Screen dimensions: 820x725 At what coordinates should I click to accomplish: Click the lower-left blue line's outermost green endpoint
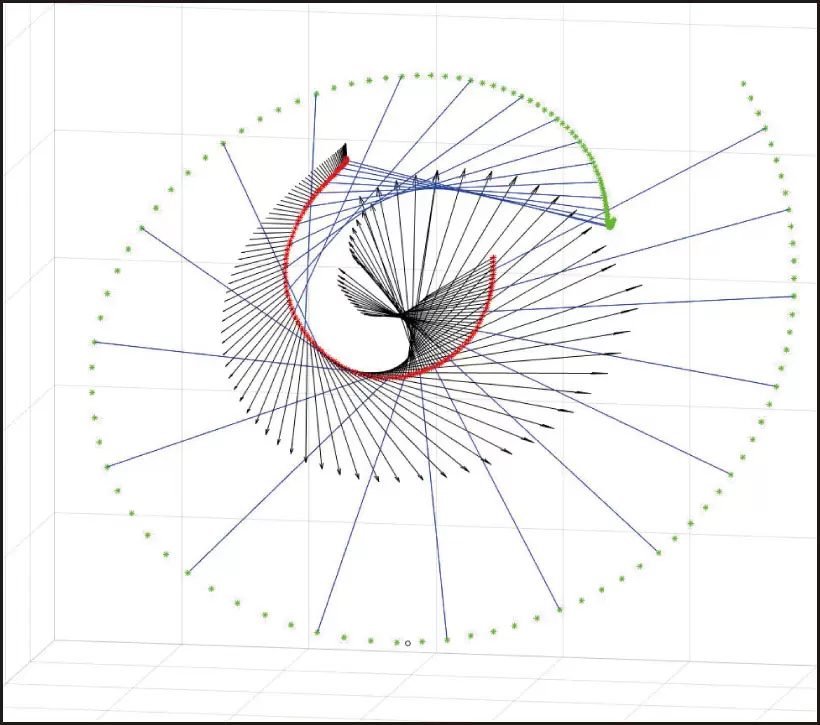[x=187, y=573]
